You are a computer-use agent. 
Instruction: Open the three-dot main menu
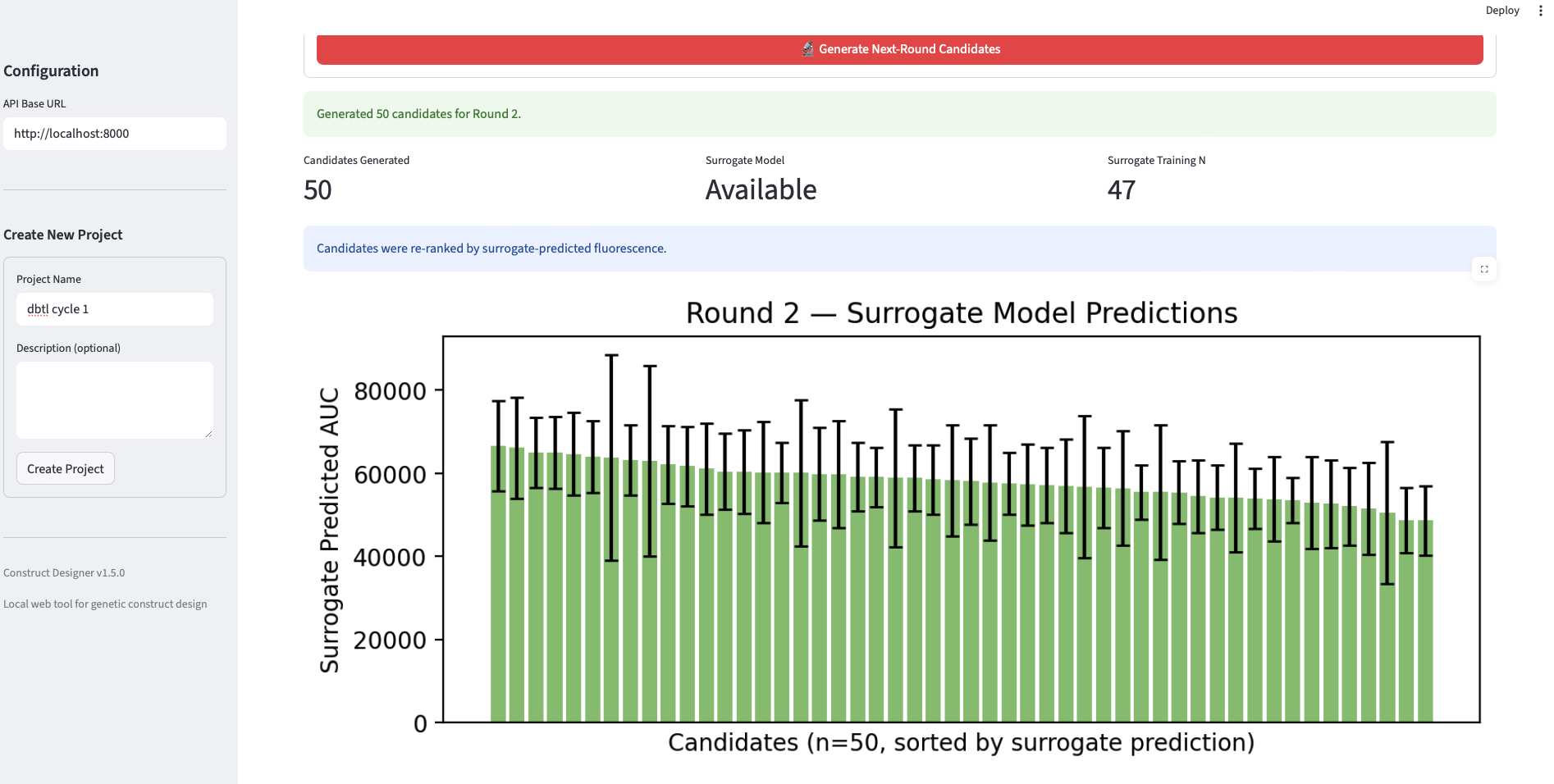click(x=1540, y=11)
